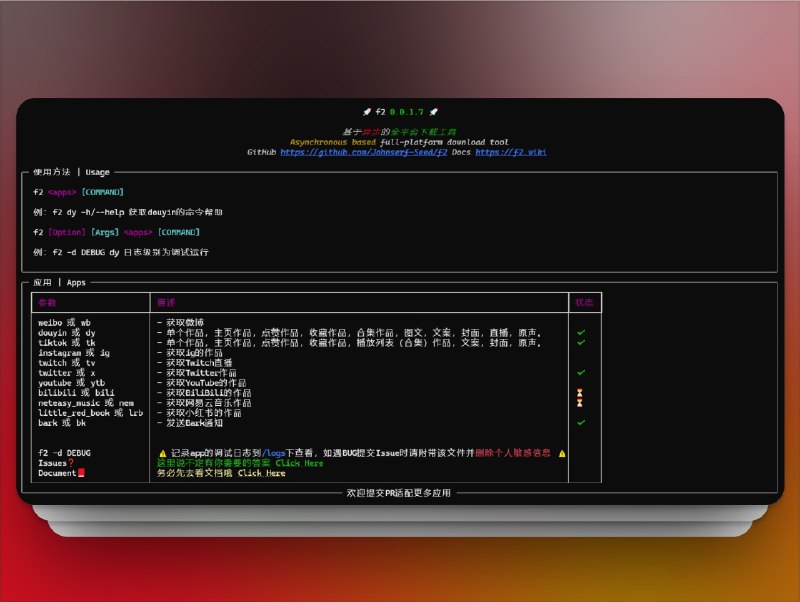Click the green checkmark in the tiktok row
This screenshot has width=800, height=602.
[x=581, y=342]
